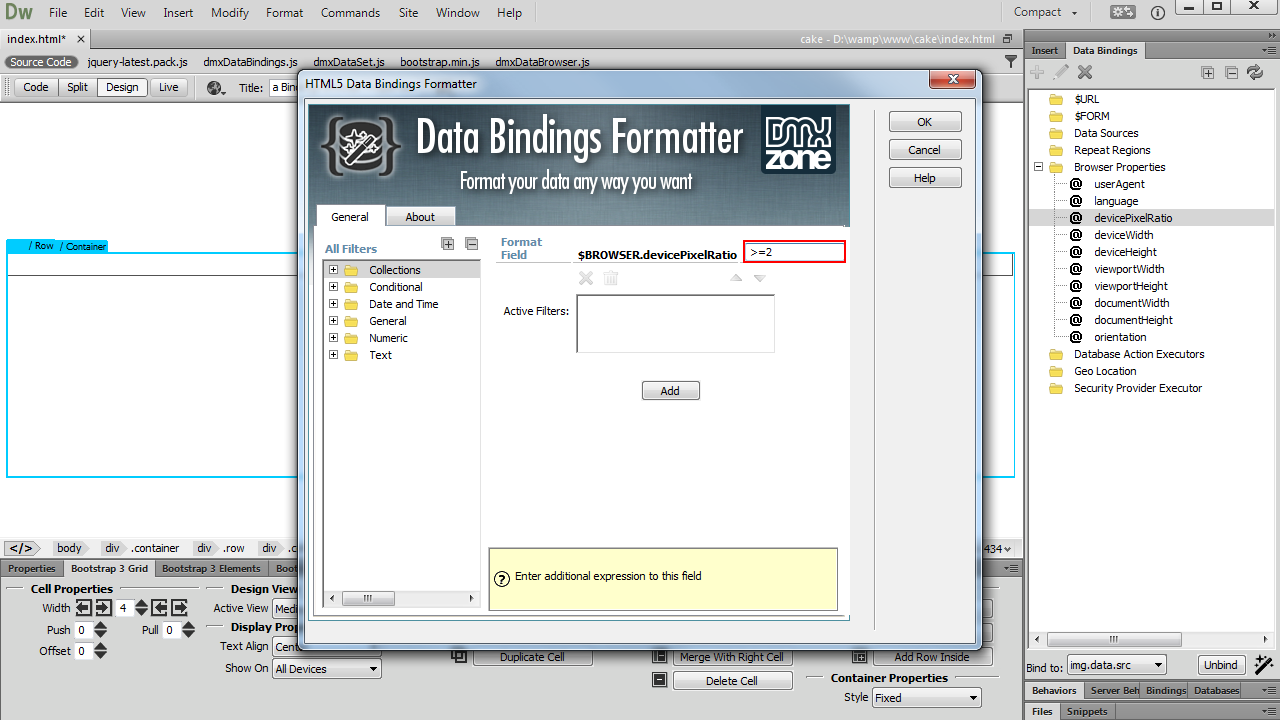Switch to the Insert panel tab
The width and height of the screenshot is (1280, 720).
coord(1045,50)
